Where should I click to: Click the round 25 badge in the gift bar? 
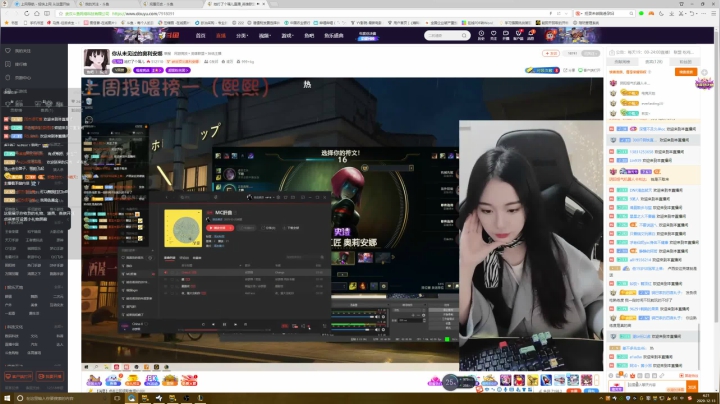coord(450,382)
